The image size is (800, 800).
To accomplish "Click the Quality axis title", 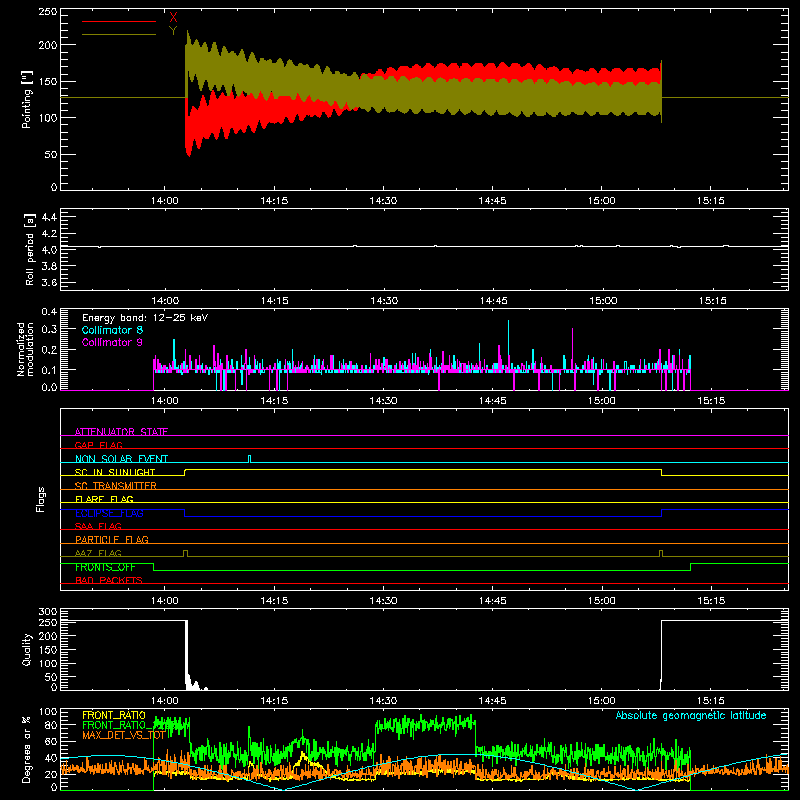I will pyautogui.click(x=27, y=649).
